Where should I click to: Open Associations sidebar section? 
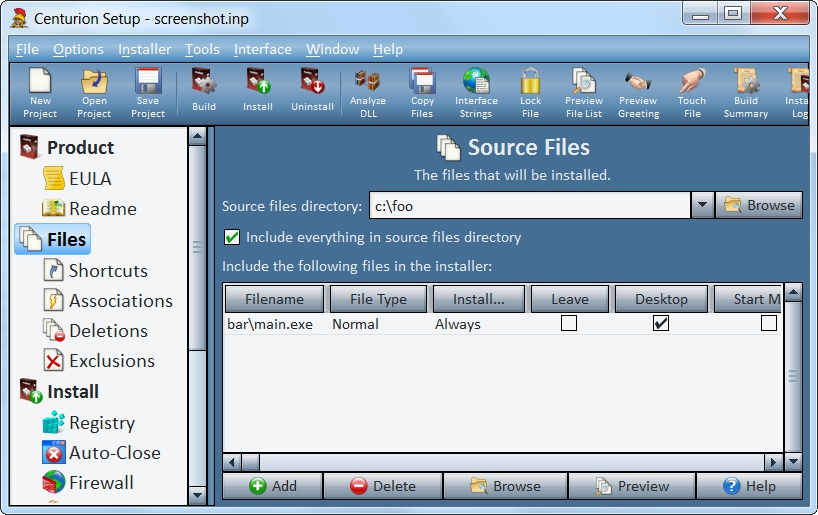point(107,301)
